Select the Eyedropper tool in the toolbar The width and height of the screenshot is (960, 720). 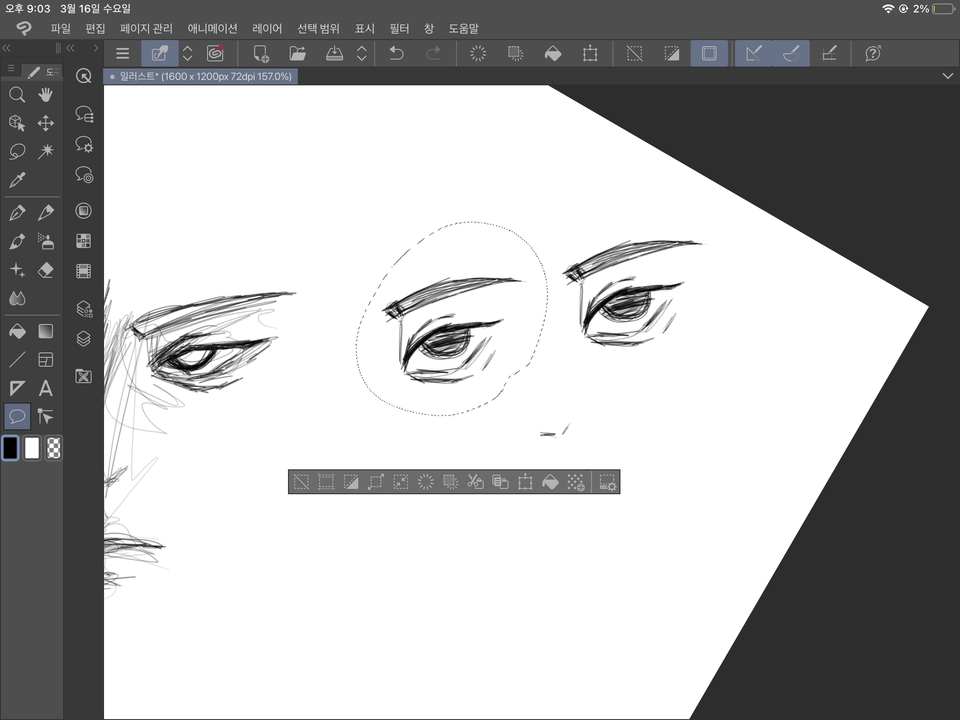pyautogui.click(x=16, y=180)
